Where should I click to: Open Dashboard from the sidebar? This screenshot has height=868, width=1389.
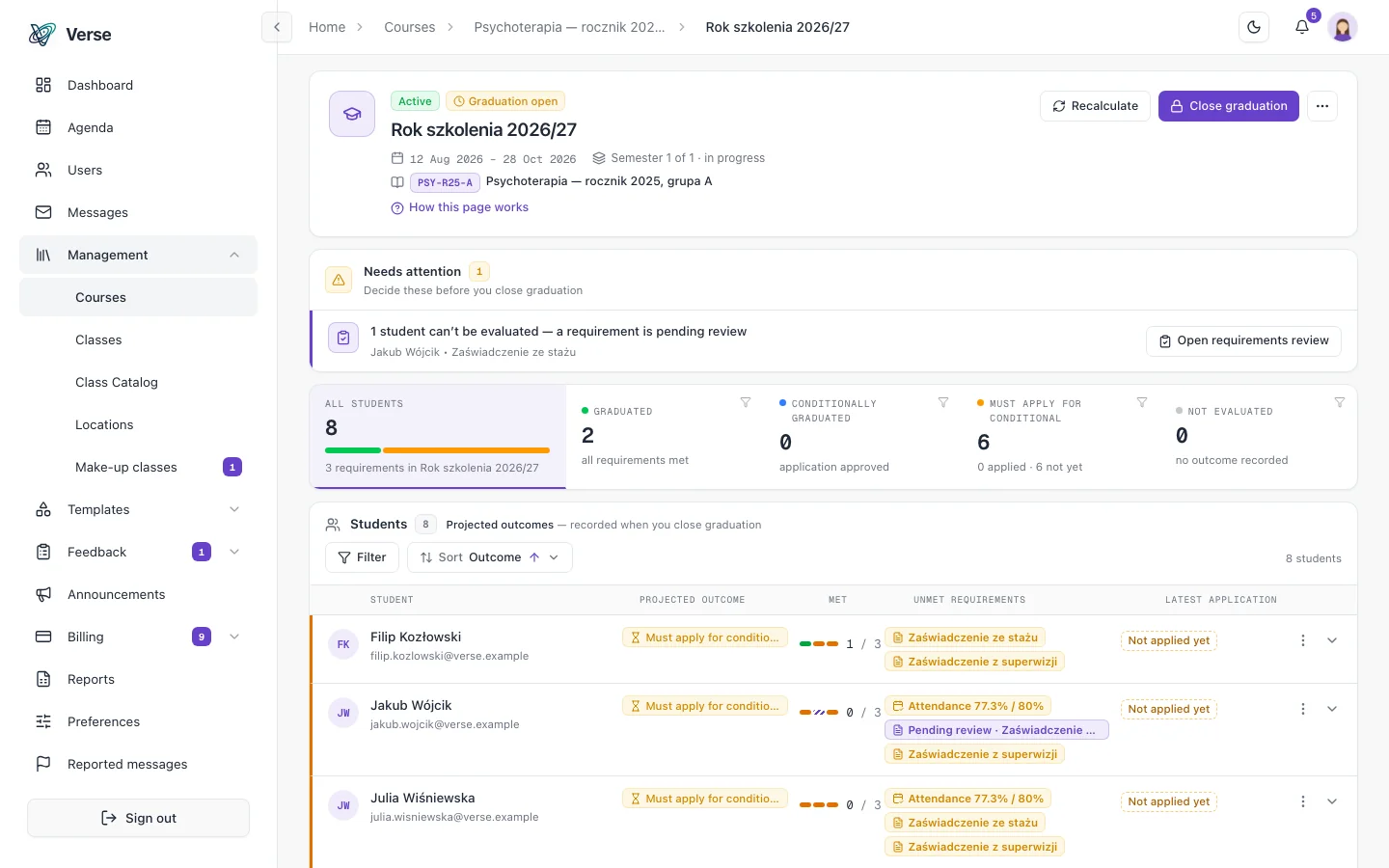tap(138, 85)
